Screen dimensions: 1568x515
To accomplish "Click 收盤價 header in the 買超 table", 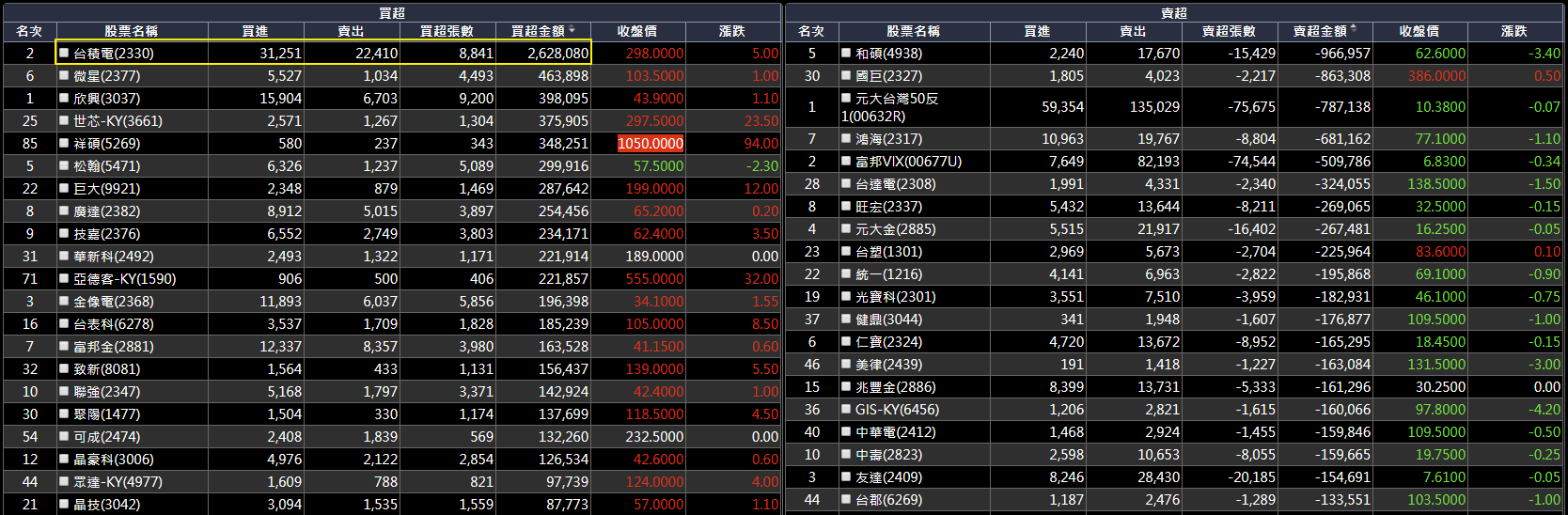I will click(637, 31).
